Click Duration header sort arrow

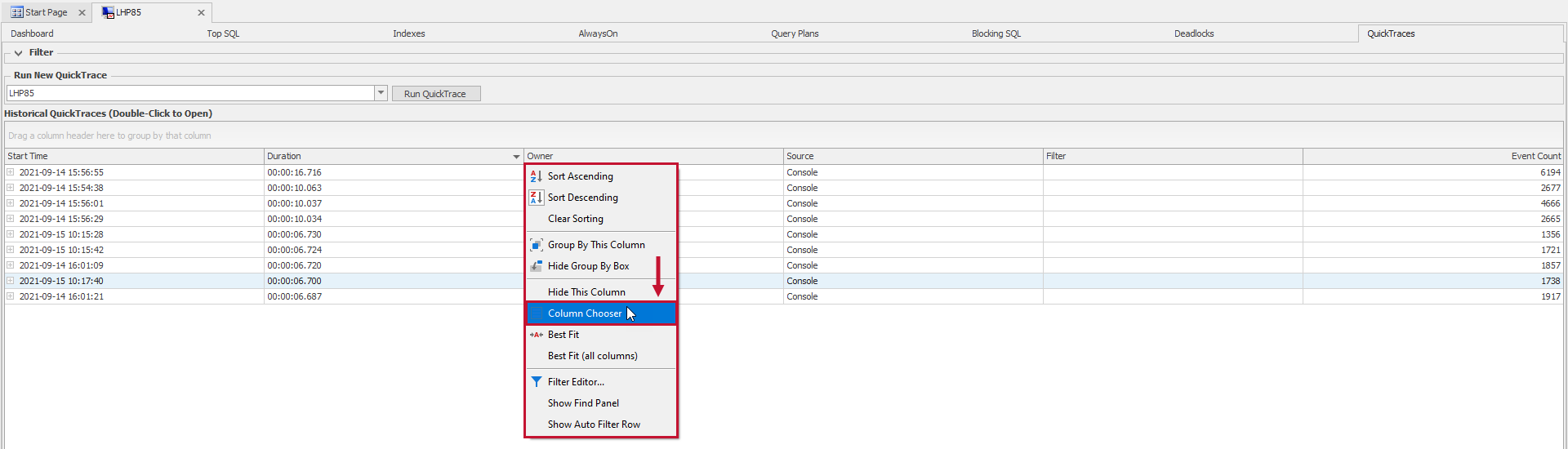click(x=516, y=157)
